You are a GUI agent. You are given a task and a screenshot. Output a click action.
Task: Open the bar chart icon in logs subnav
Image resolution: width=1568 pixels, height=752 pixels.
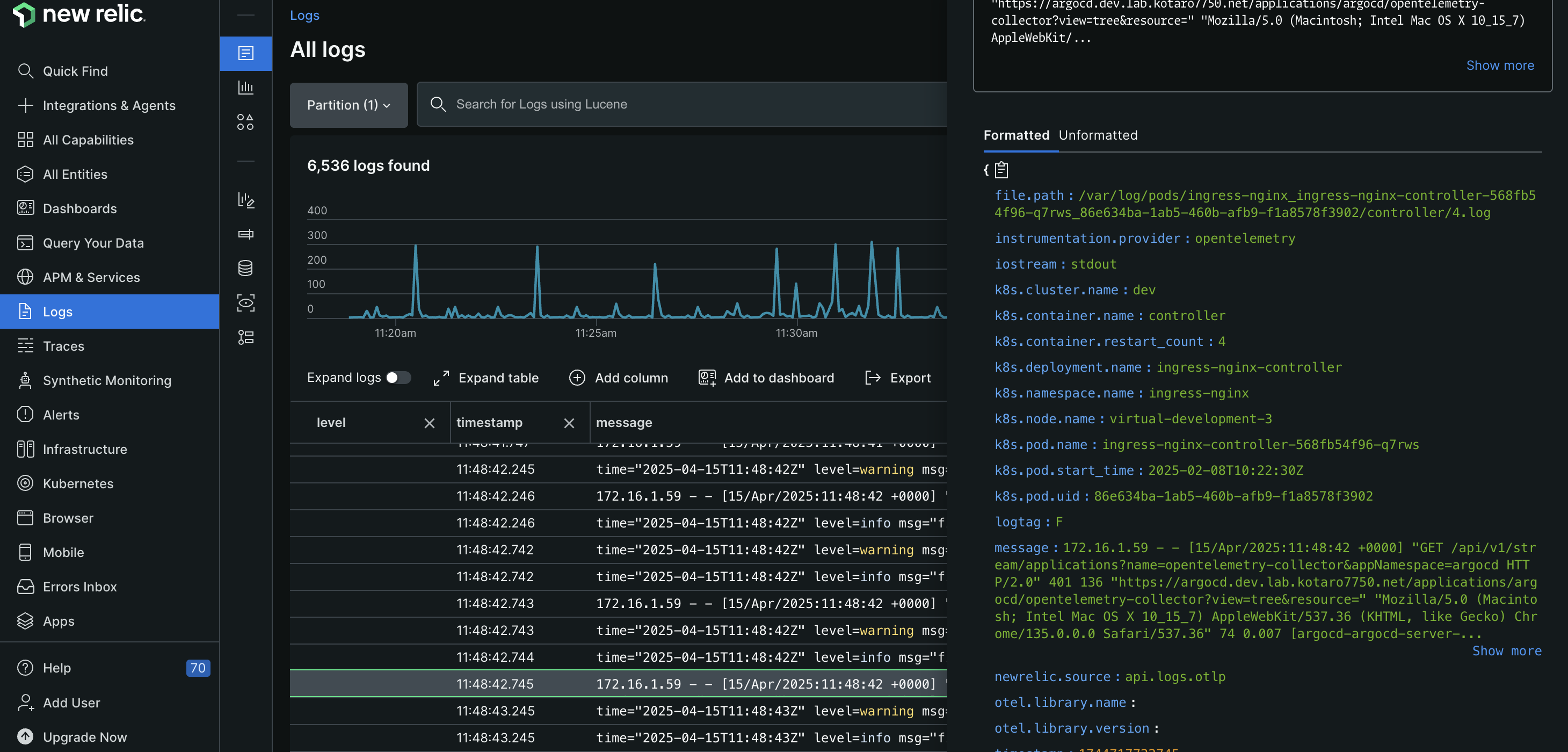tap(246, 88)
